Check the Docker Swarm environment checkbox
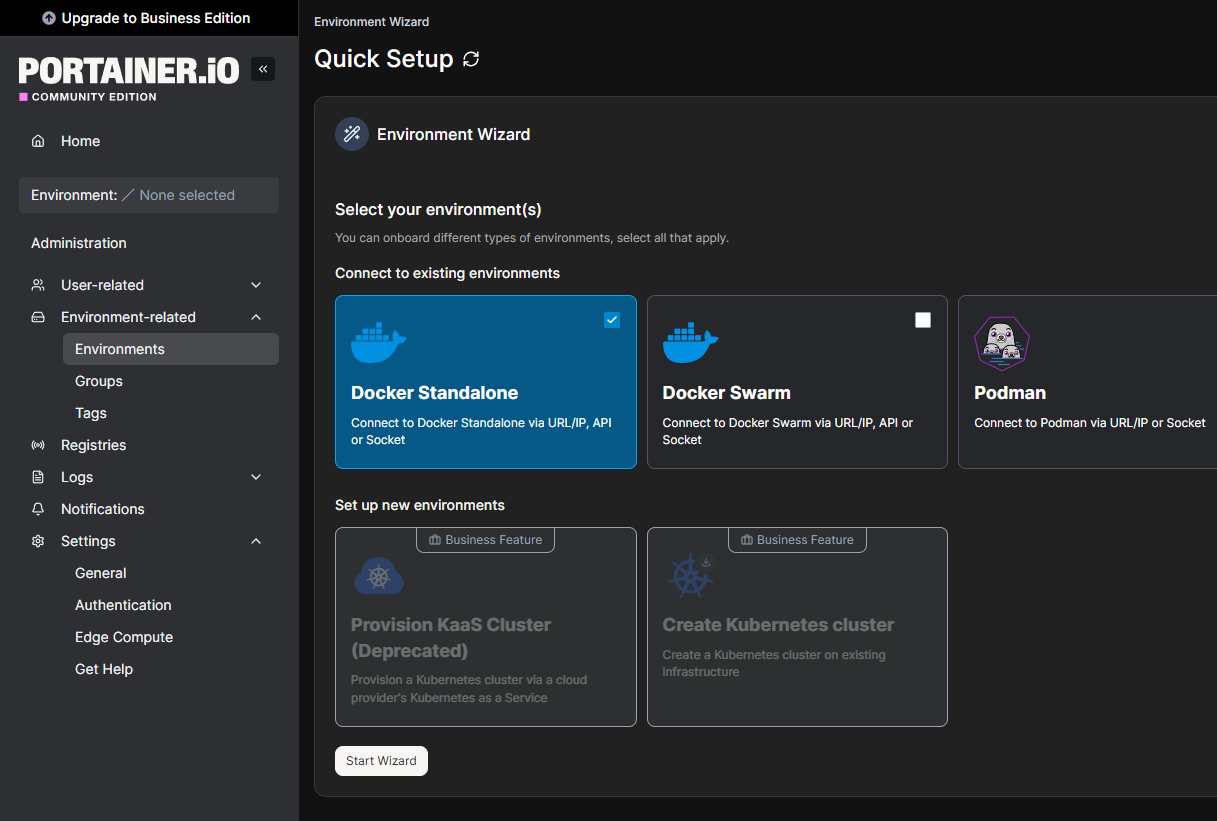Image resolution: width=1217 pixels, height=821 pixels. point(922,319)
